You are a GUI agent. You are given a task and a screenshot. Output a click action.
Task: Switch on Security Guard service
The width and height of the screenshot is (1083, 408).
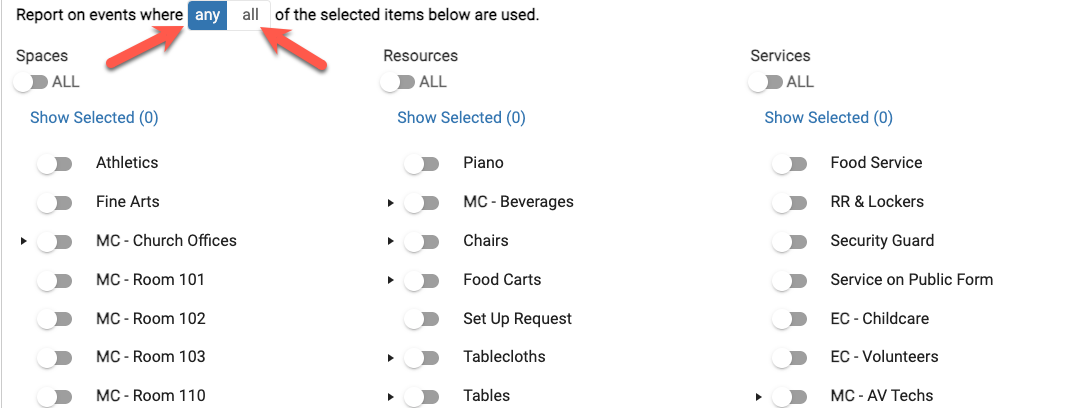coord(789,242)
